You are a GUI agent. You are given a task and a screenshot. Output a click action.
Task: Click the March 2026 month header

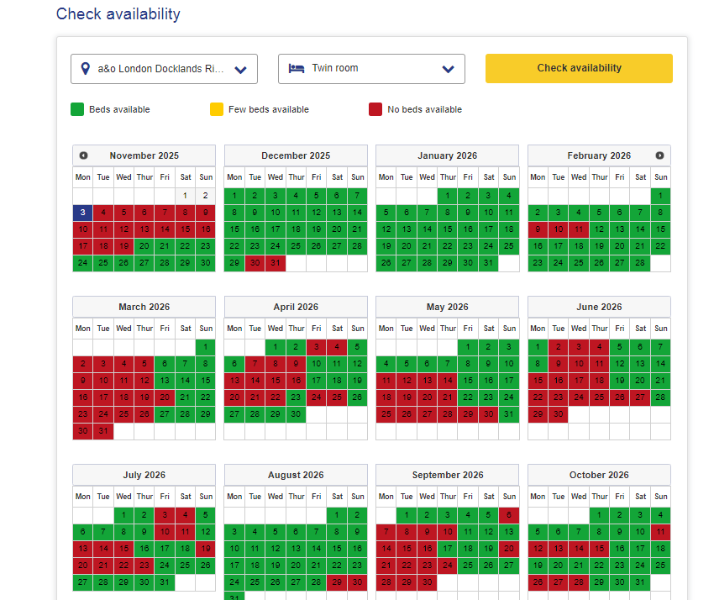144,307
